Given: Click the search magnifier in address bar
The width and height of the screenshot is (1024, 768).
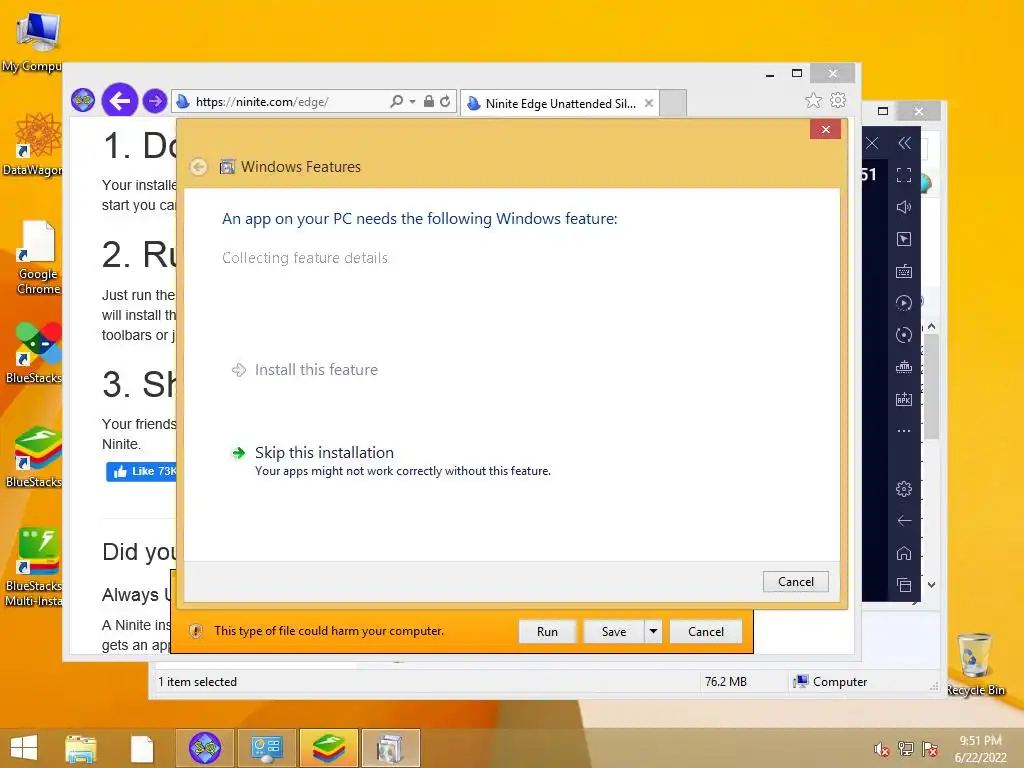Looking at the screenshot, I should (396, 101).
